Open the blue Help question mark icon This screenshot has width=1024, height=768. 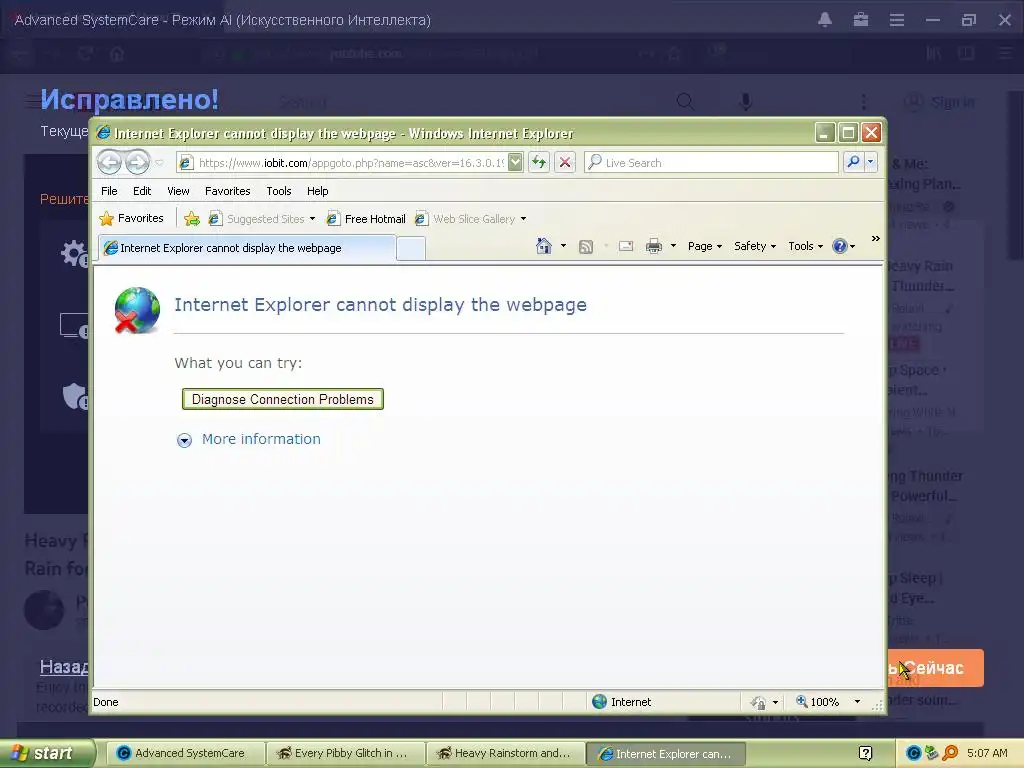click(x=840, y=246)
